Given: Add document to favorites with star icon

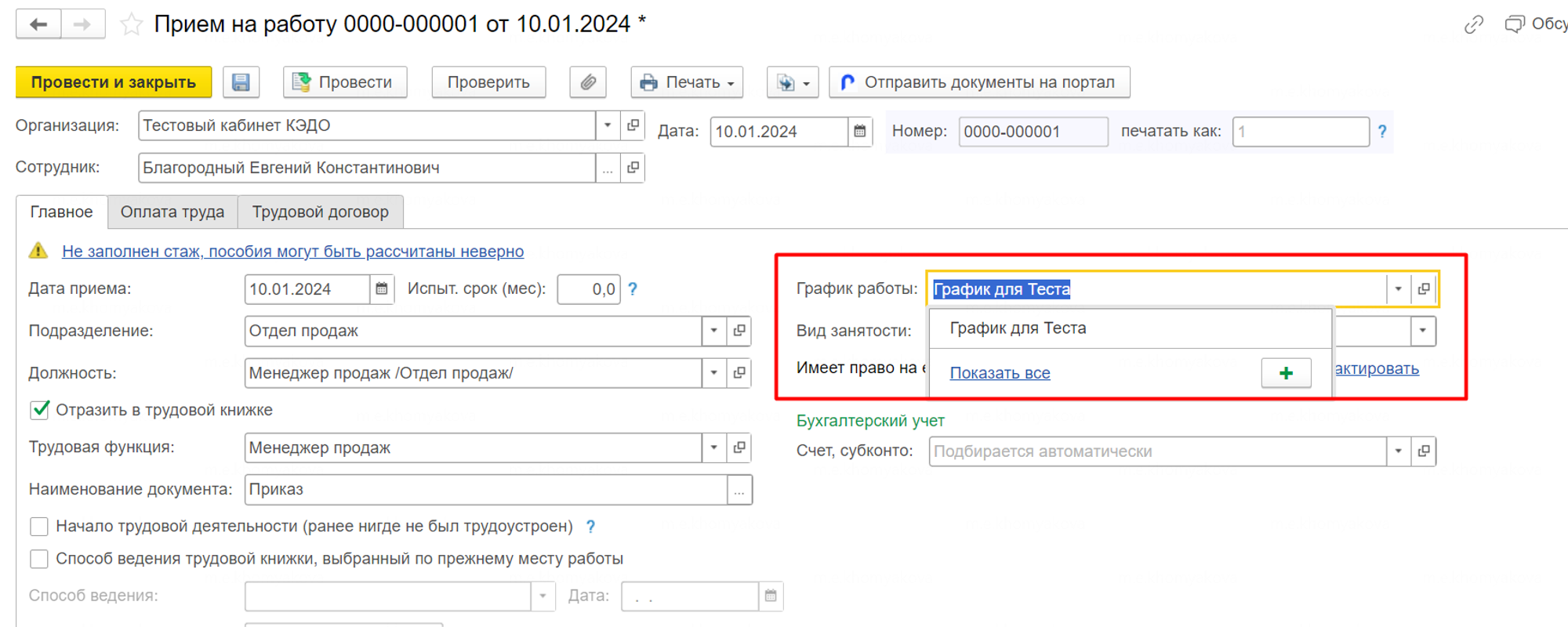Looking at the screenshot, I should point(131,25).
